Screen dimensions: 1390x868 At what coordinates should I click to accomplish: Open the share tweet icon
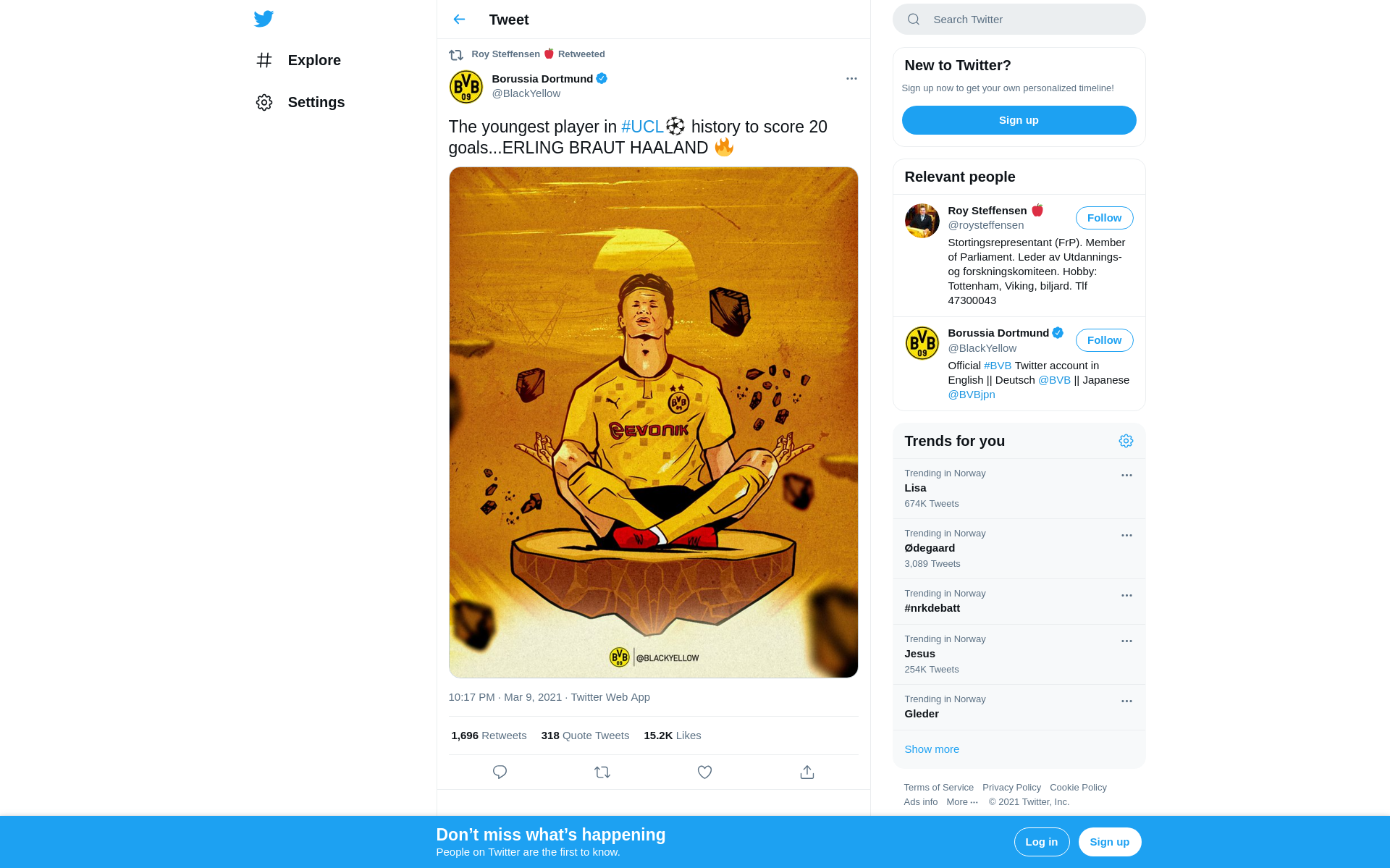tap(807, 772)
